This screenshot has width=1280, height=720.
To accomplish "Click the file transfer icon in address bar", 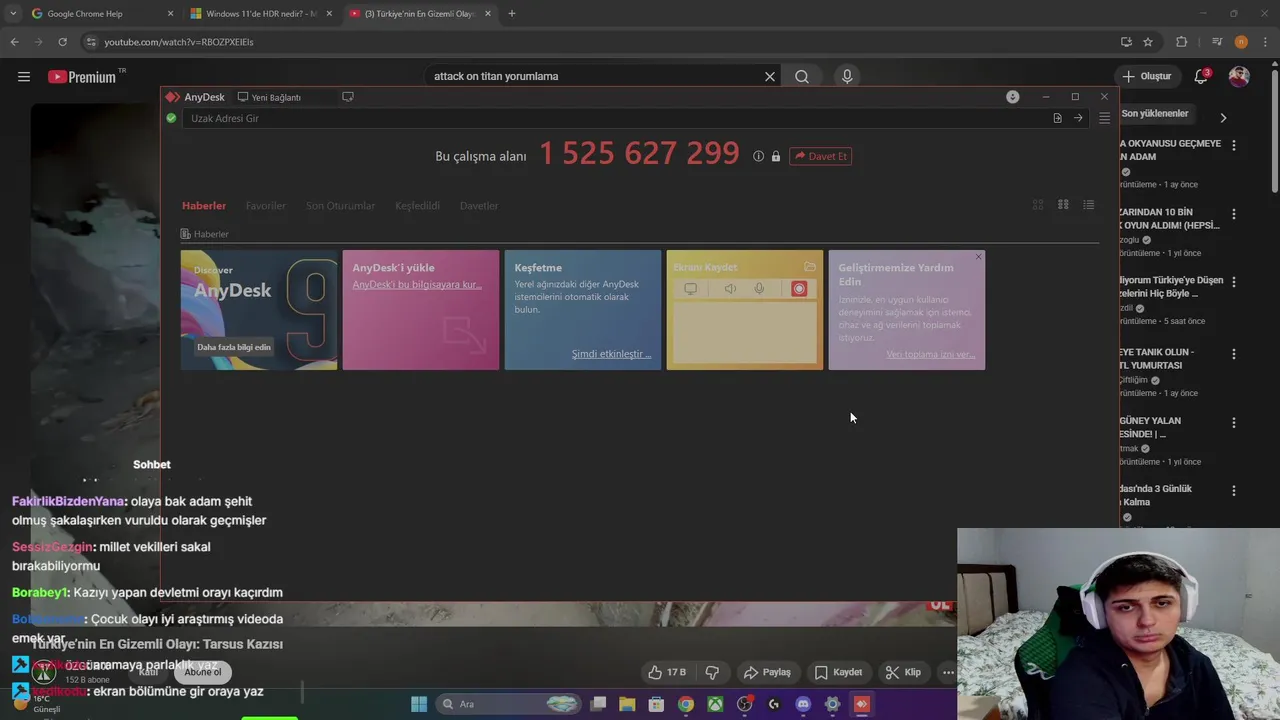I will point(1057,118).
